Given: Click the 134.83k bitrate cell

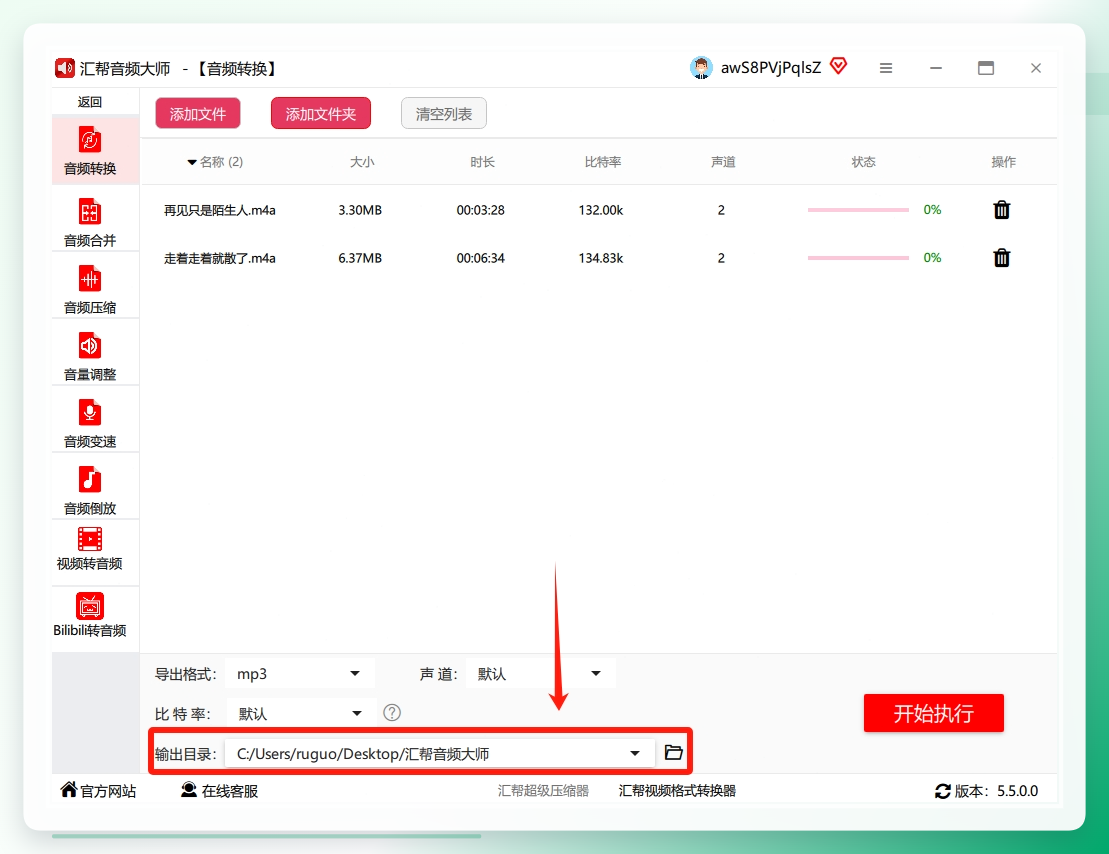Looking at the screenshot, I should pos(600,258).
